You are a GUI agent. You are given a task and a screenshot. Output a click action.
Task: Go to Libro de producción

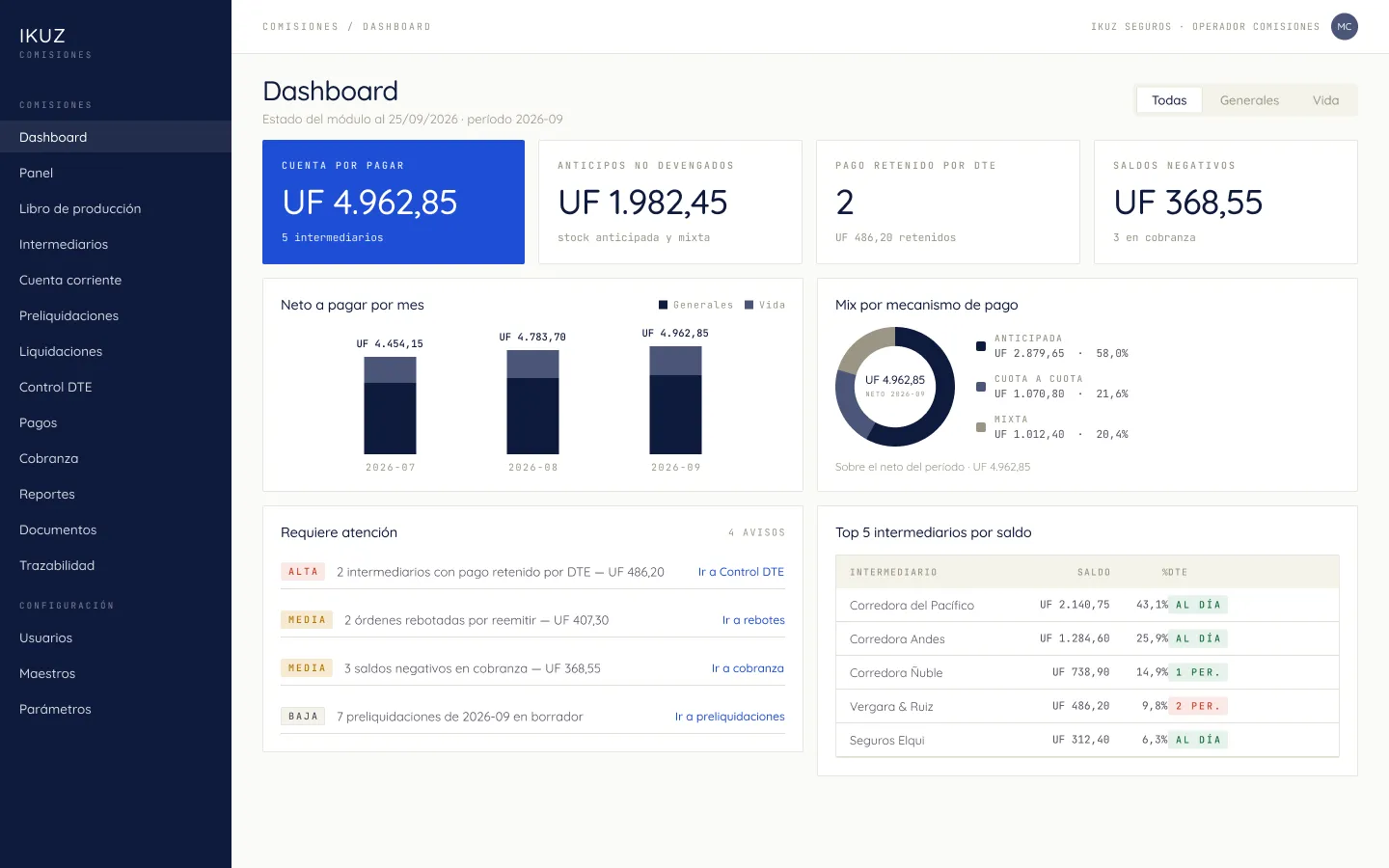tap(116, 208)
